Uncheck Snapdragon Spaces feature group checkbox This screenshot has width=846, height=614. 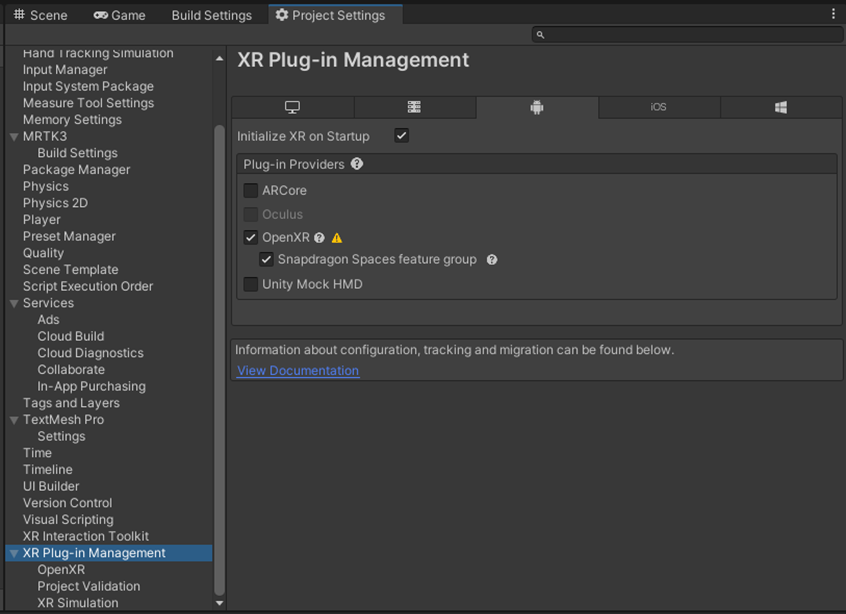pyautogui.click(x=266, y=260)
